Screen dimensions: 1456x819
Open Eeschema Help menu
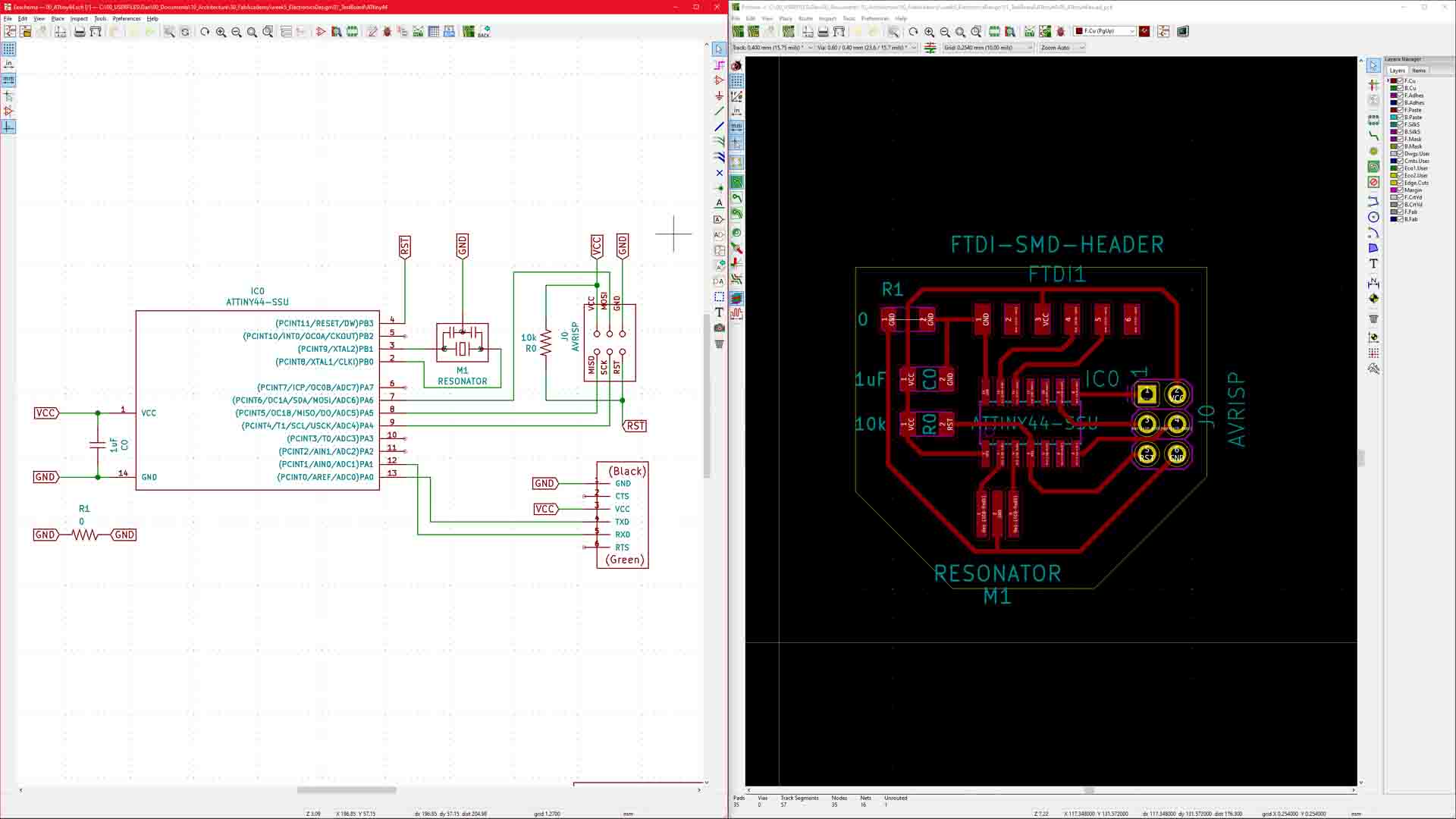pyautogui.click(x=152, y=18)
